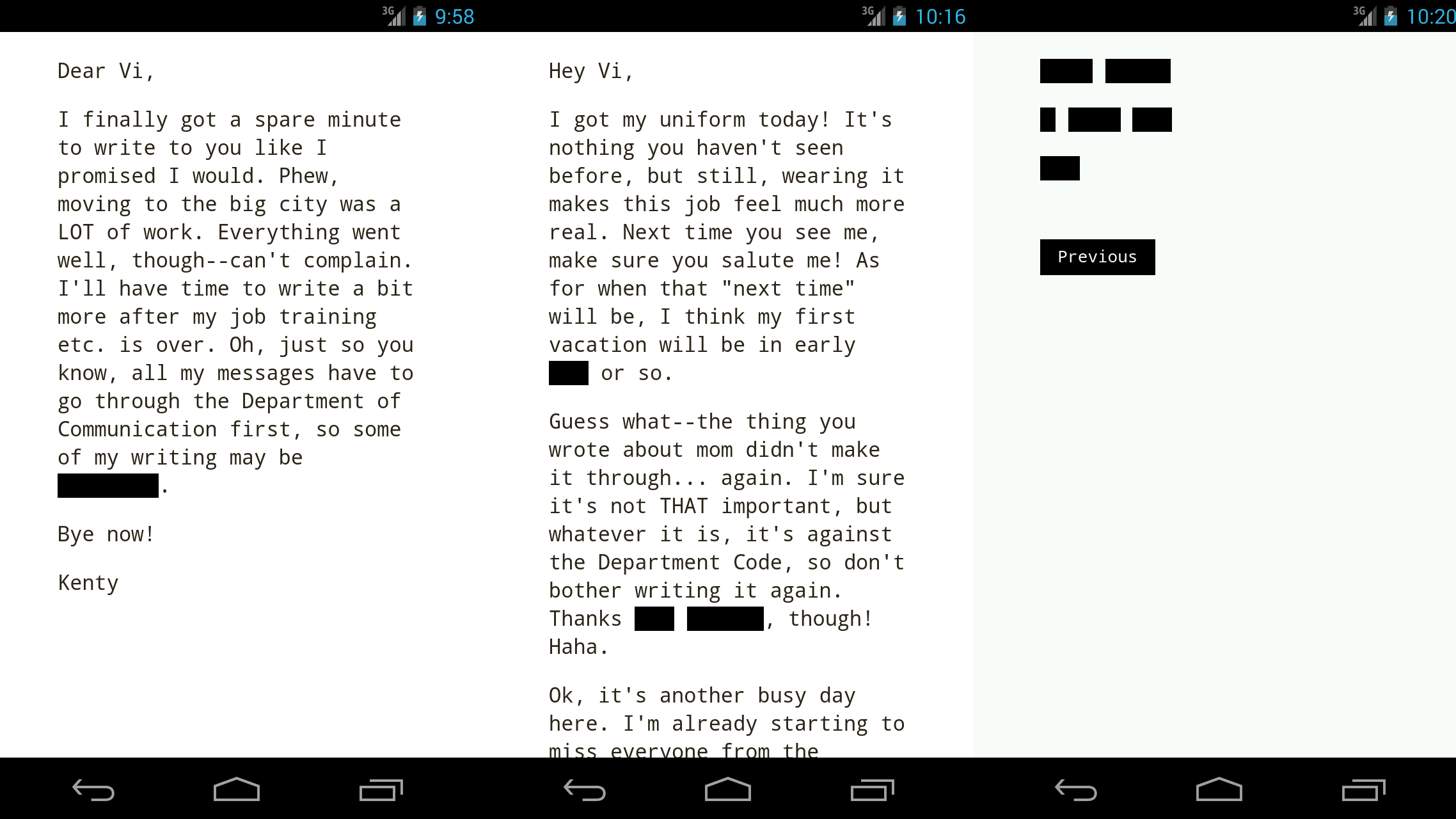The height and width of the screenshot is (819, 1456).
Task: Click the Previous button
Action: coord(1097,257)
